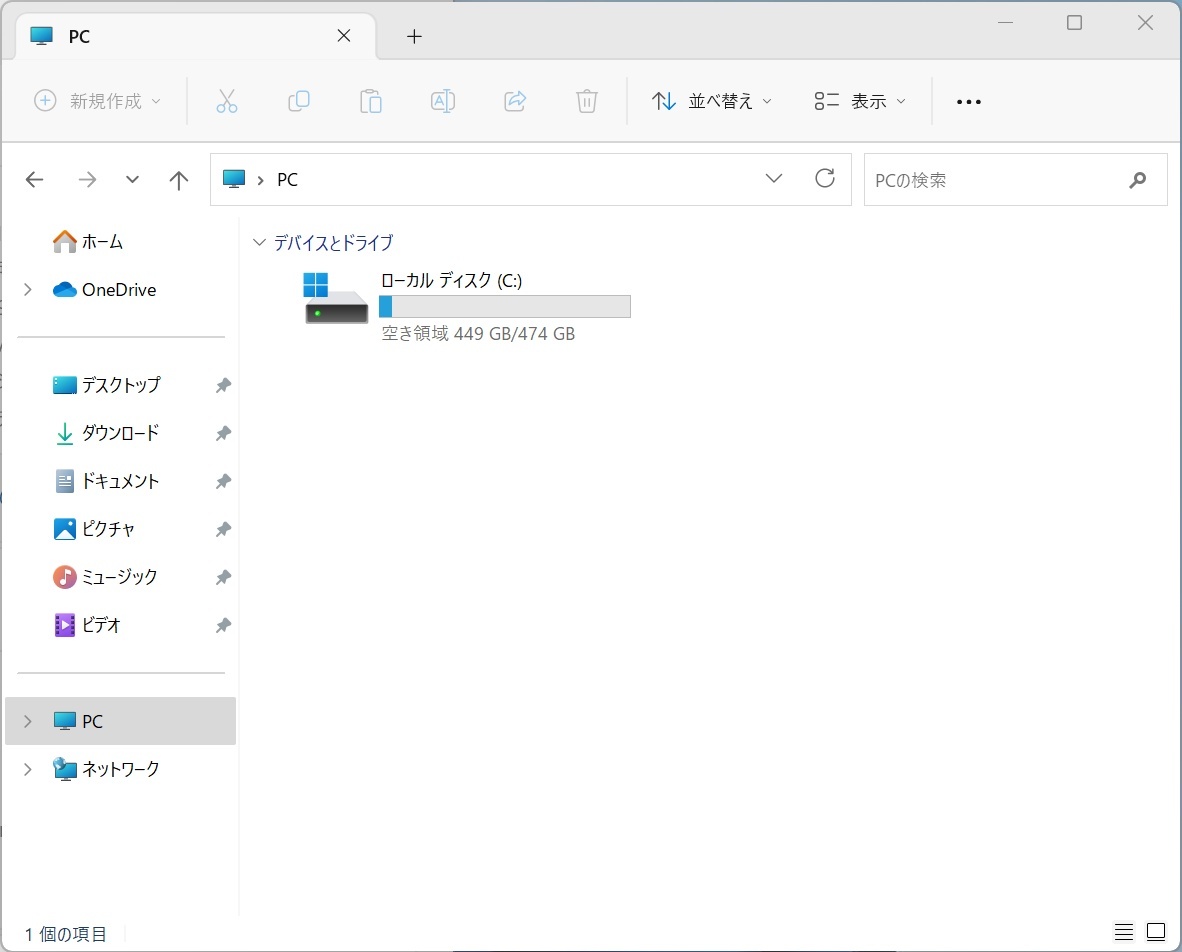
Task: Click 空き領域 449 GB/474 GB text
Action: (x=478, y=333)
